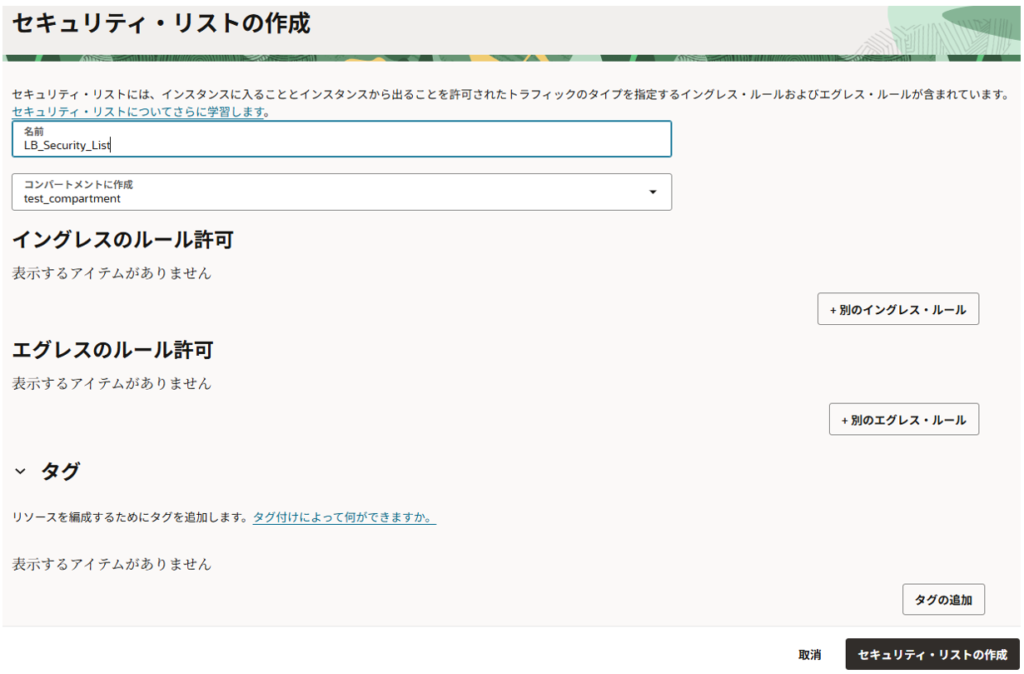The image size is (1024, 674).
Task: Open タグ付けによって何ができますか link
Action: [343, 517]
